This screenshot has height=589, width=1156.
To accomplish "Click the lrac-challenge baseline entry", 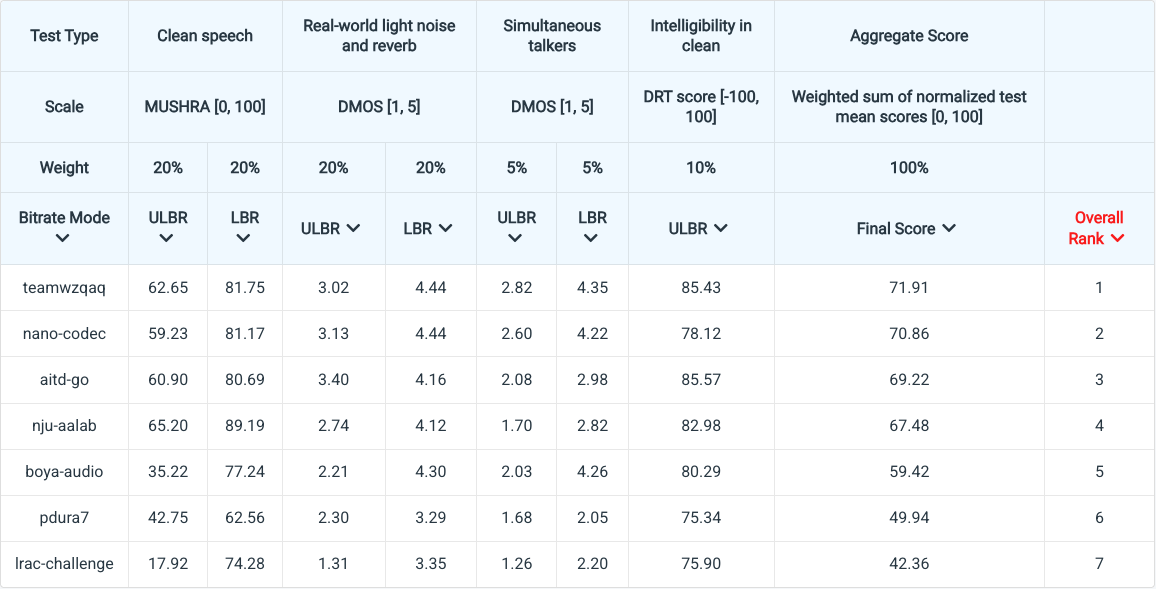I will coord(64,564).
